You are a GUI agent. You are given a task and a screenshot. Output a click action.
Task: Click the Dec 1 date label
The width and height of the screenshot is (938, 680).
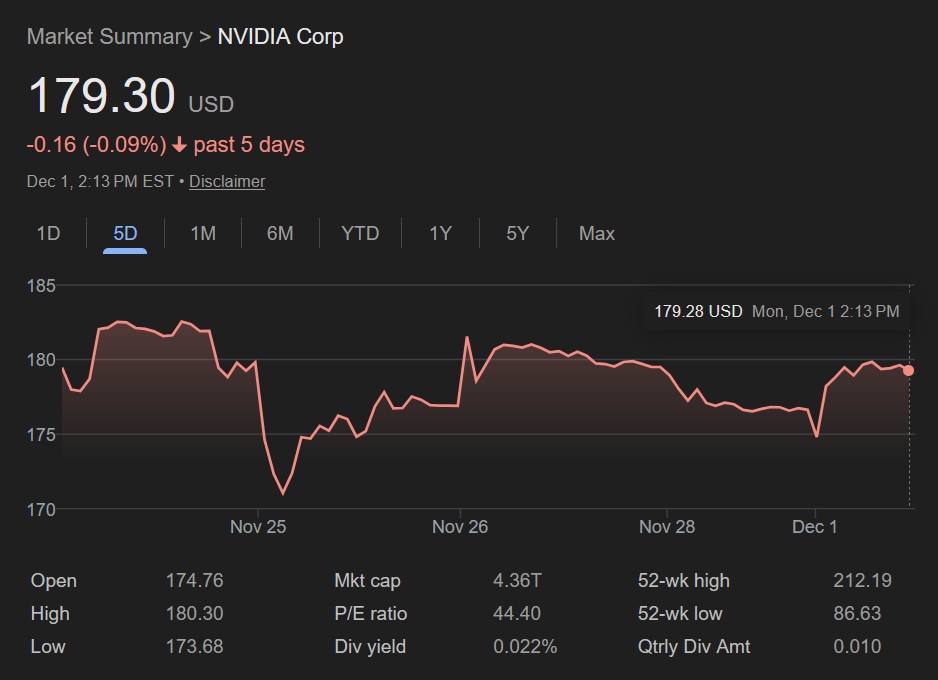point(815,527)
